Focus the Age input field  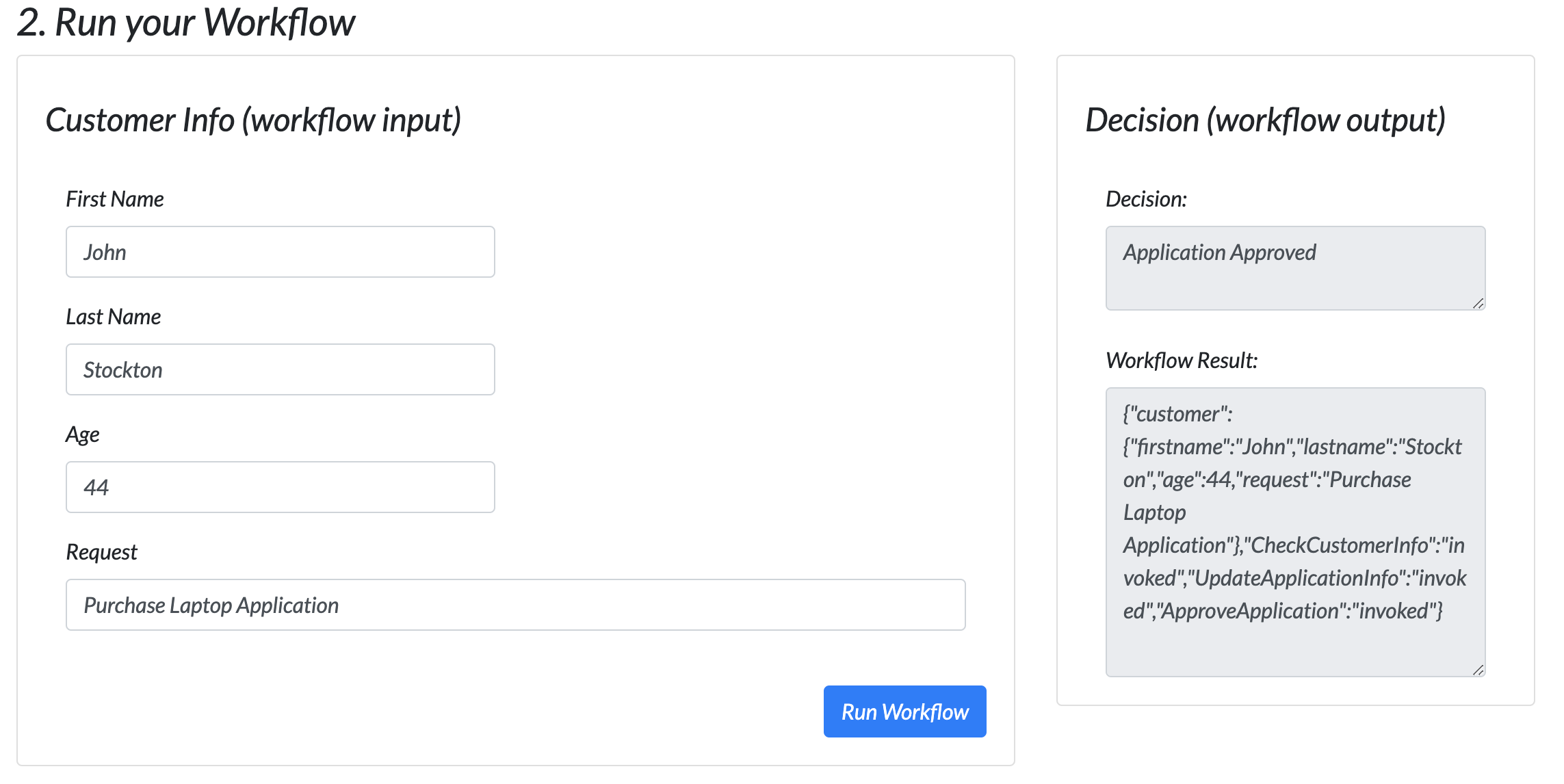click(x=280, y=487)
